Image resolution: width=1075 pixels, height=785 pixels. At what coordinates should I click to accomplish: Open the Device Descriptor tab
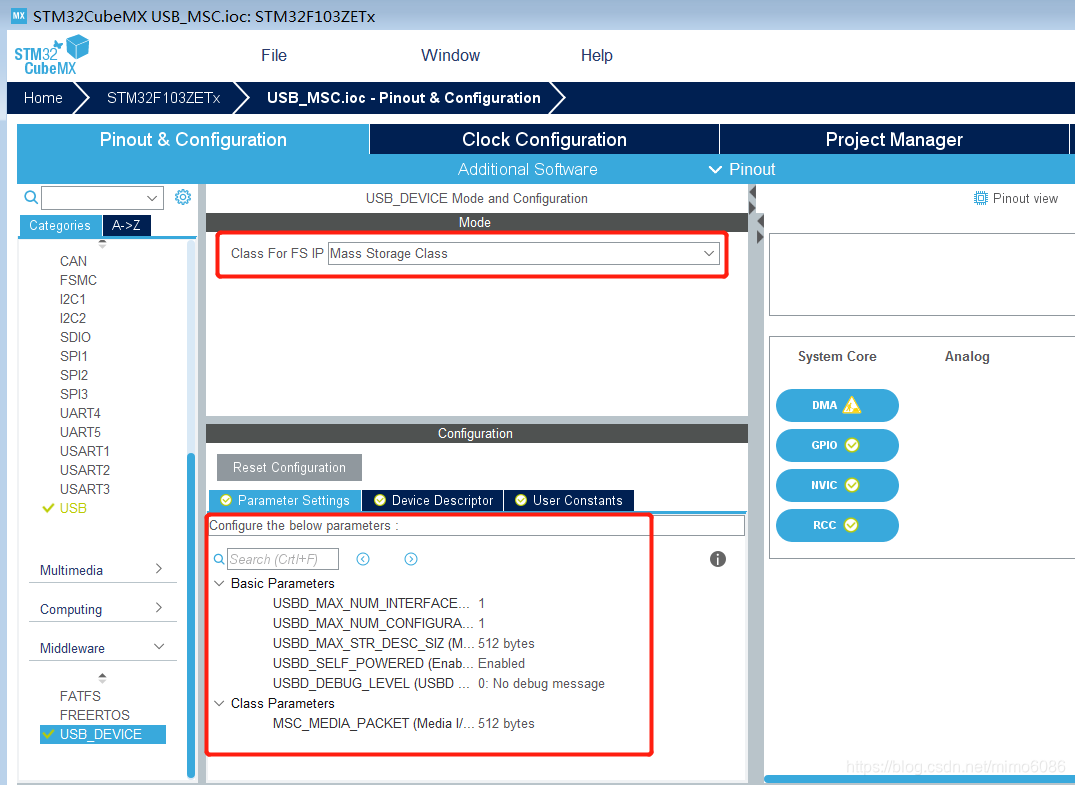433,500
